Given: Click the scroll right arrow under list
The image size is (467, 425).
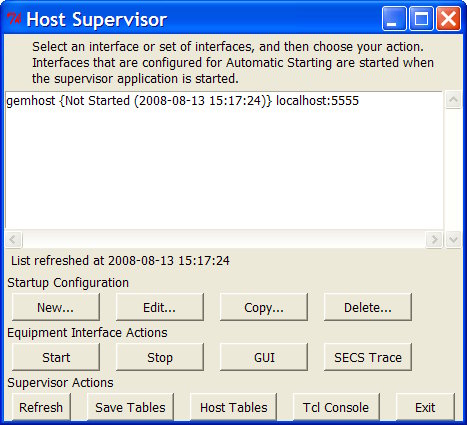Looking at the screenshot, I should 434,239.
